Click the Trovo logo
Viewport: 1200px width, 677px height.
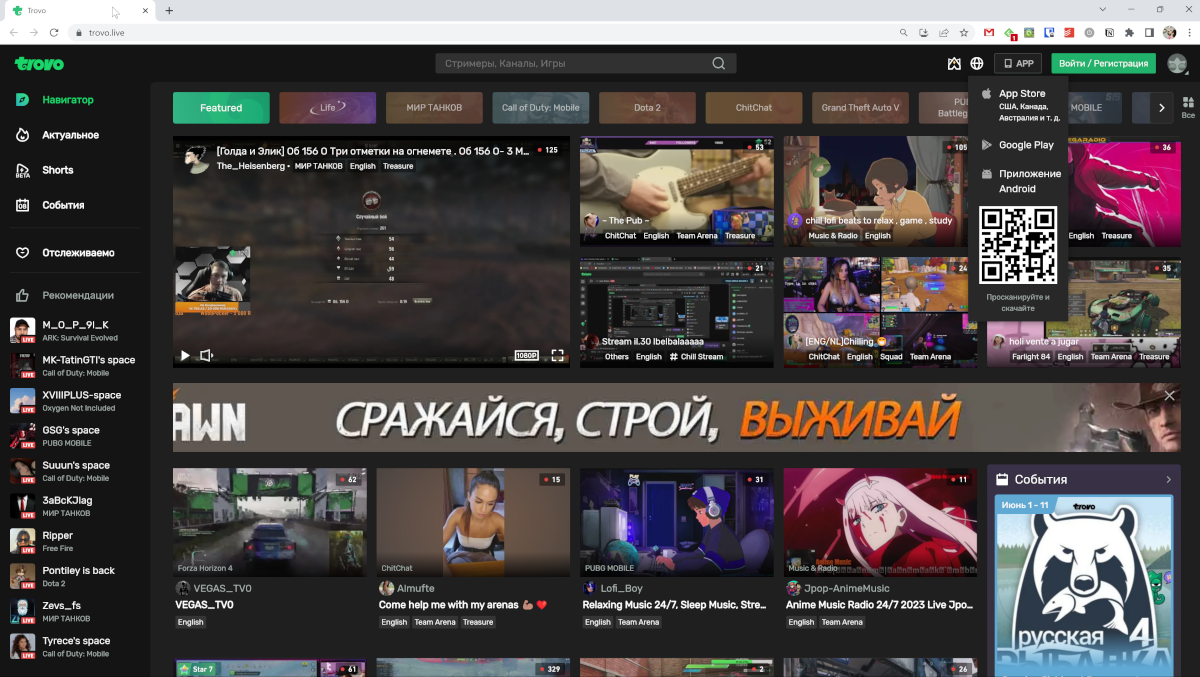pyautogui.click(x=39, y=64)
